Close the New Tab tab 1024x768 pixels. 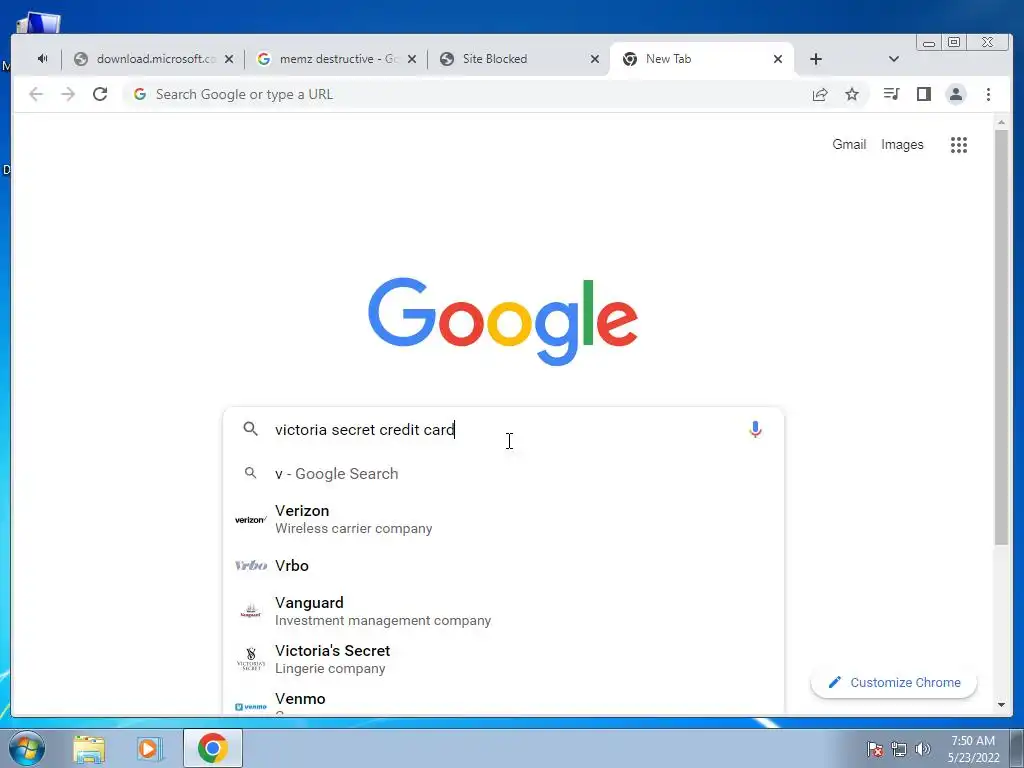point(777,59)
